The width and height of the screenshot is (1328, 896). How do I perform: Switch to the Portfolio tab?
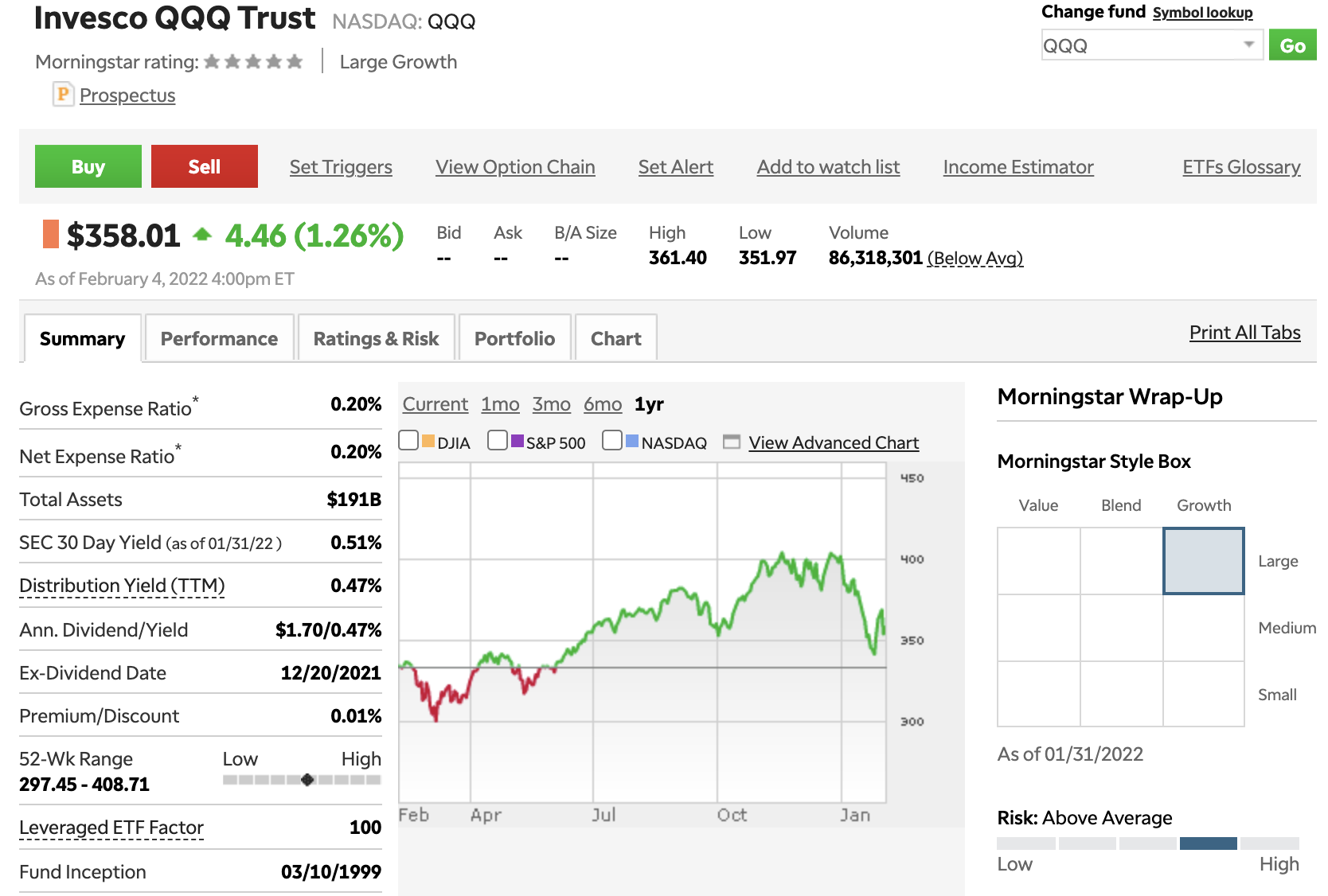tap(515, 339)
